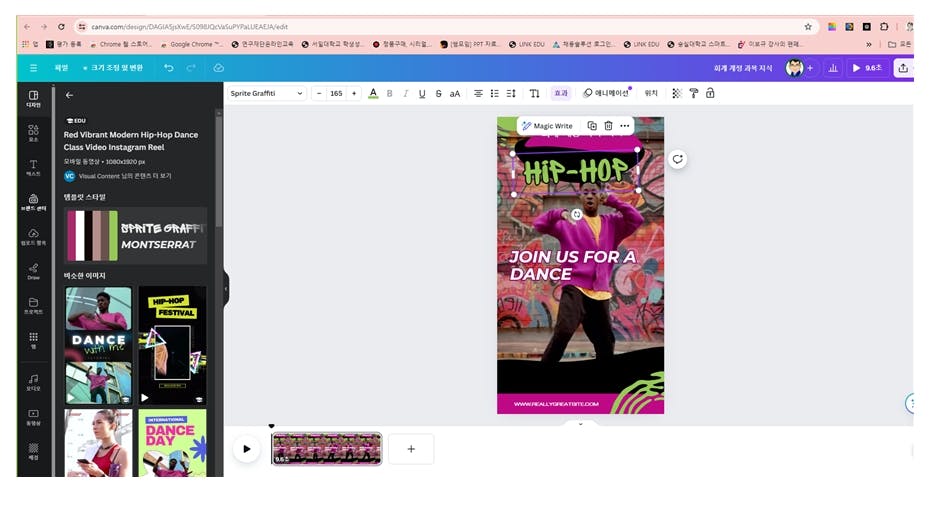
Task: Toggle italic formatting
Action: [406, 93]
